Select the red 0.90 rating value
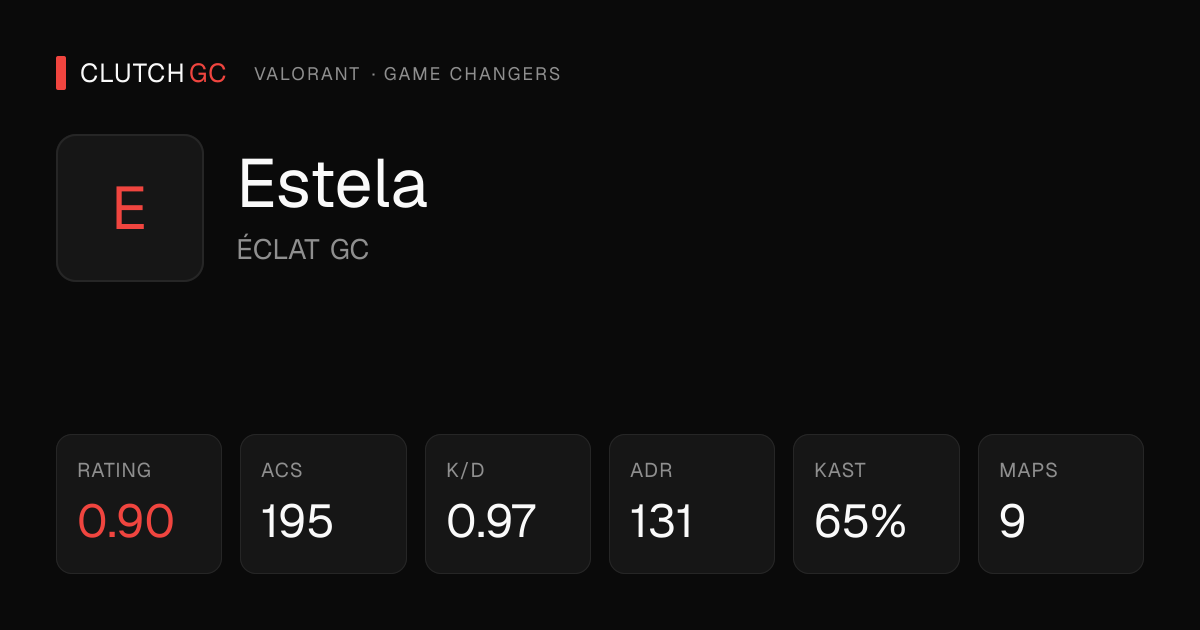1200x630 pixels. [126, 521]
